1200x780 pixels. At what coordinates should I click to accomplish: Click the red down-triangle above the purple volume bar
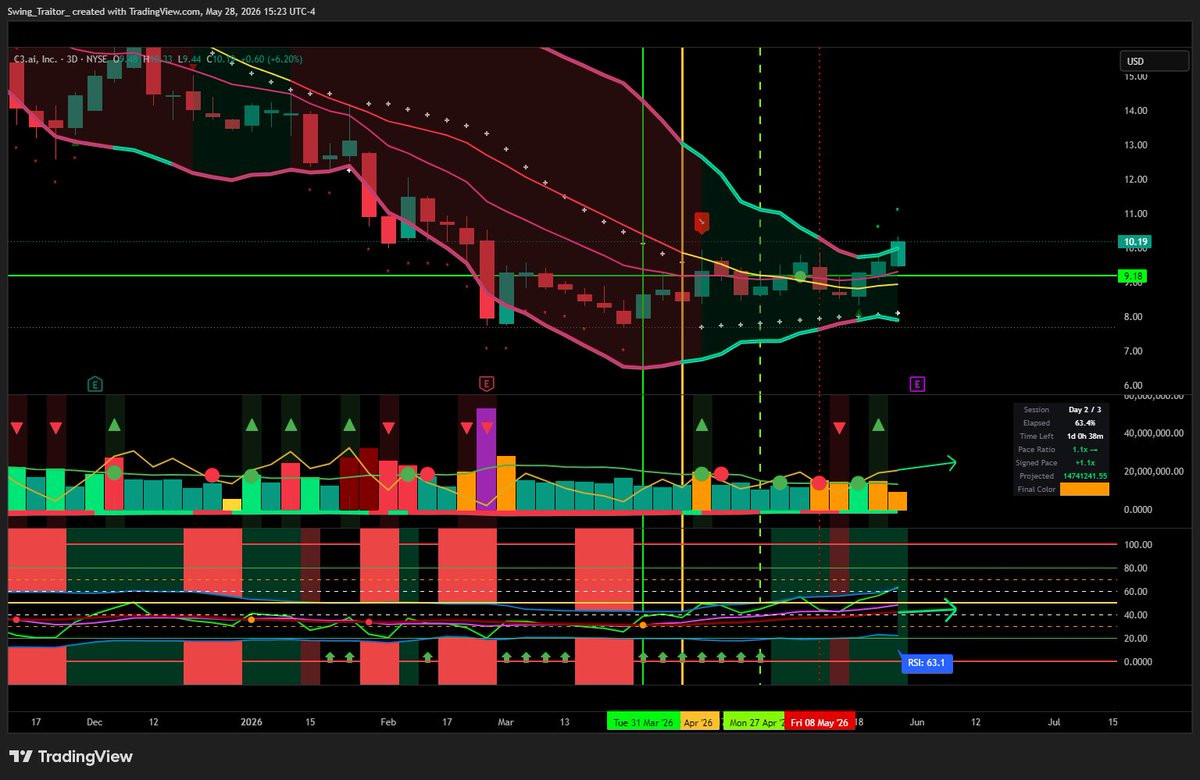[x=486, y=428]
